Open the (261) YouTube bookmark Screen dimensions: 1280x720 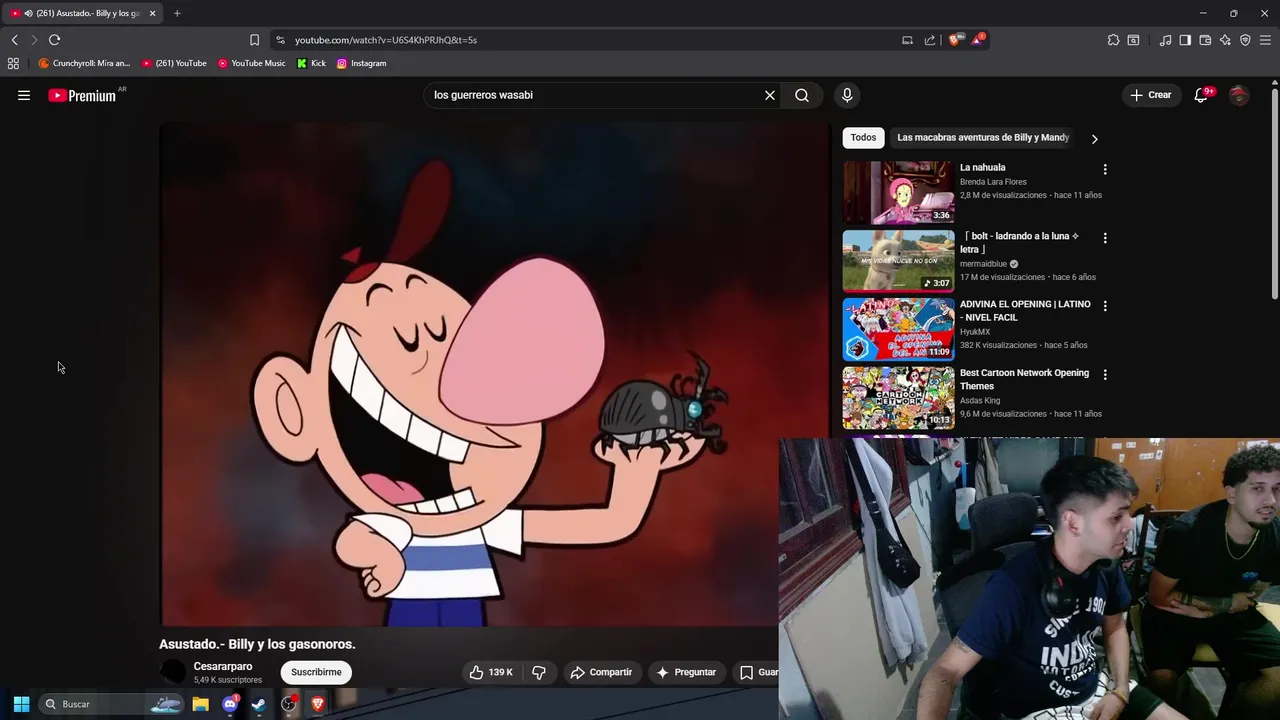[x=174, y=63]
